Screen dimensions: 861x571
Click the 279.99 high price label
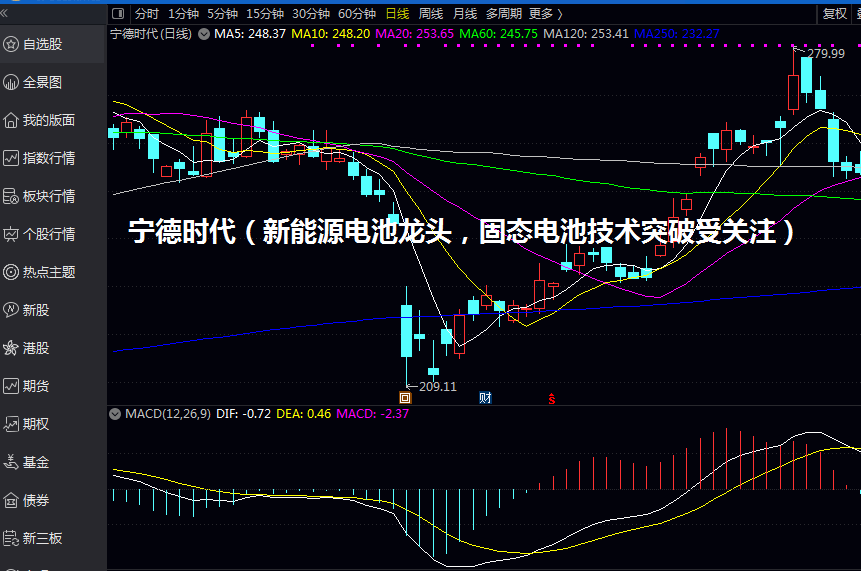(x=826, y=54)
